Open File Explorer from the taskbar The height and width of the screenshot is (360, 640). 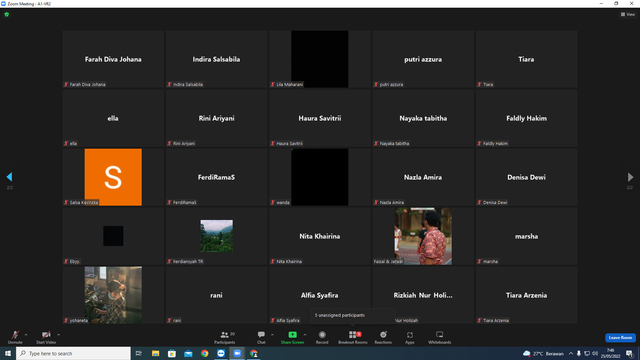pos(156,353)
